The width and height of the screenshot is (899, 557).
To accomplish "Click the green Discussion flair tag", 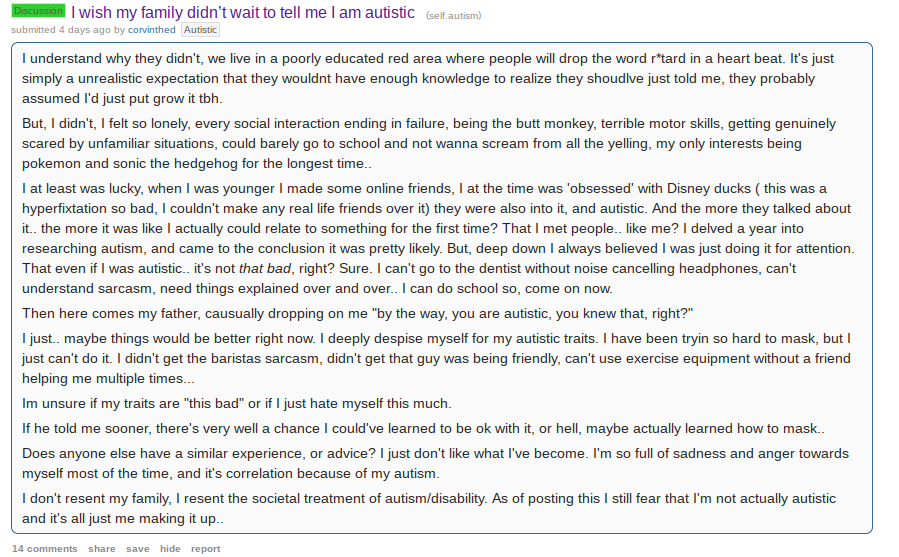I will point(38,11).
